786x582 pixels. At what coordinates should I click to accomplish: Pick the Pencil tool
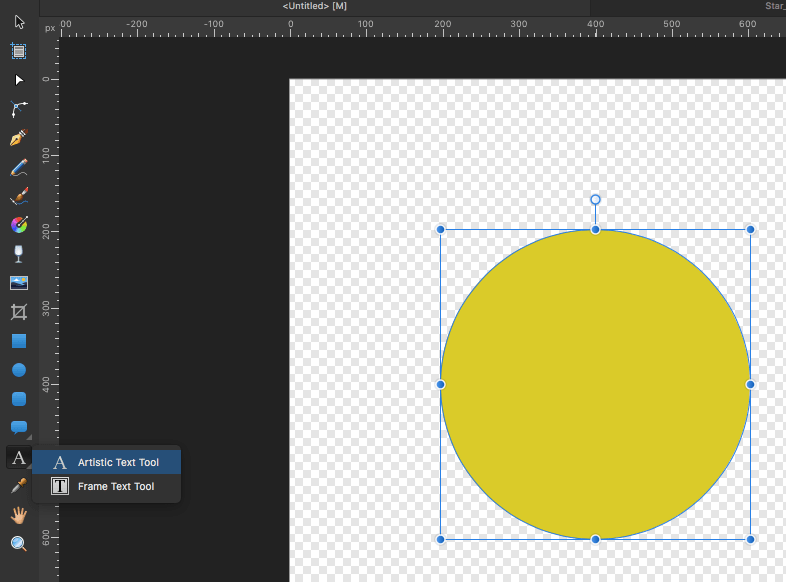(x=19, y=167)
